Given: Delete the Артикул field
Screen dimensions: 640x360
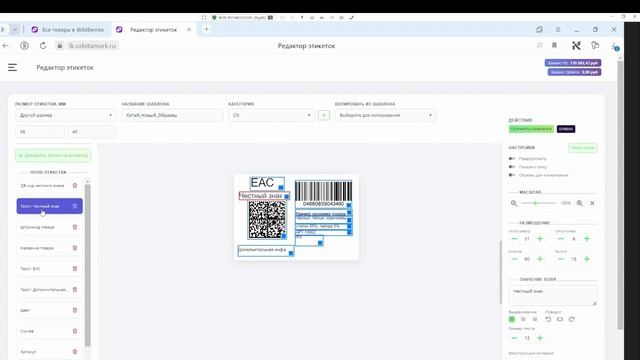Looking at the screenshot, I should [x=75, y=351].
